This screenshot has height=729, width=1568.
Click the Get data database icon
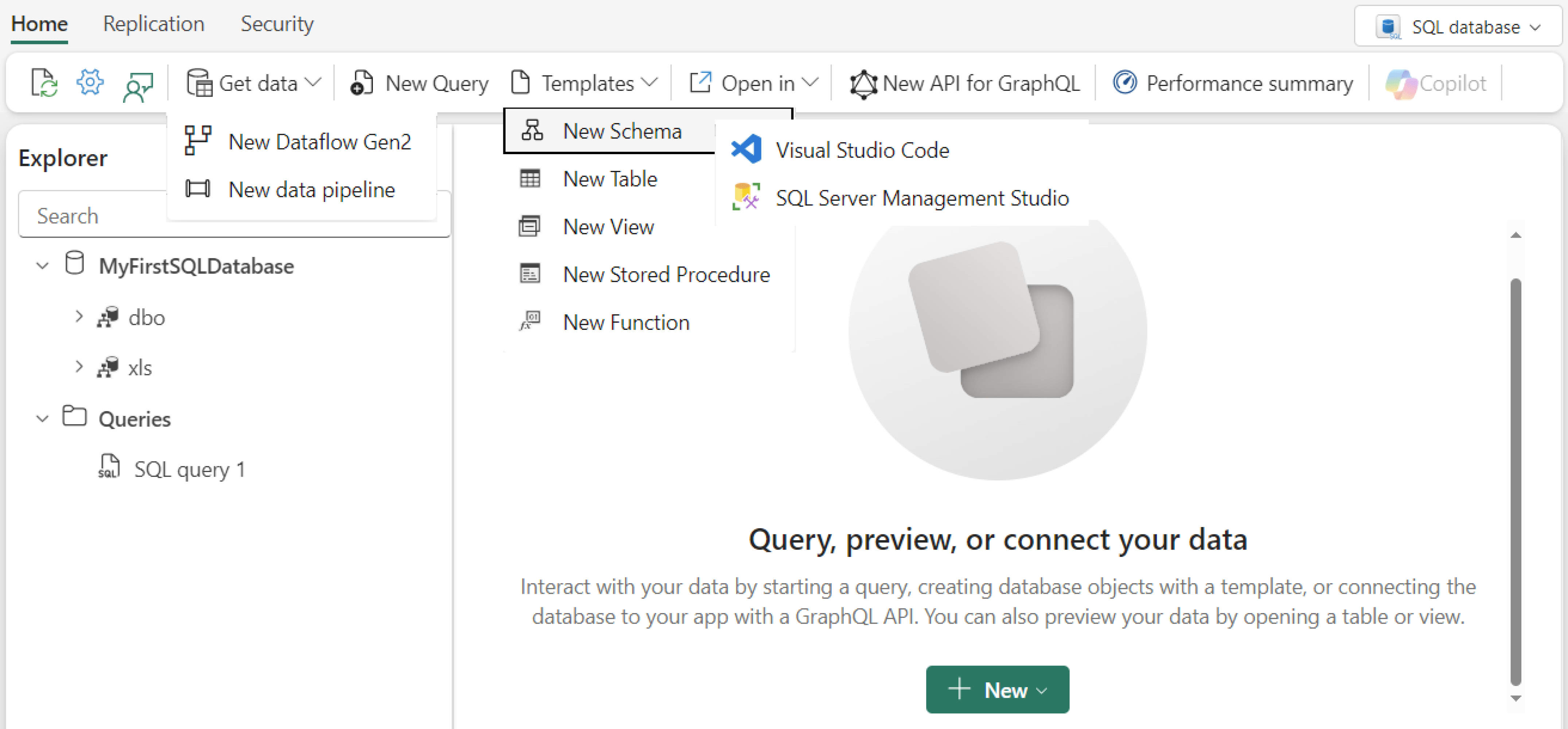pos(199,83)
